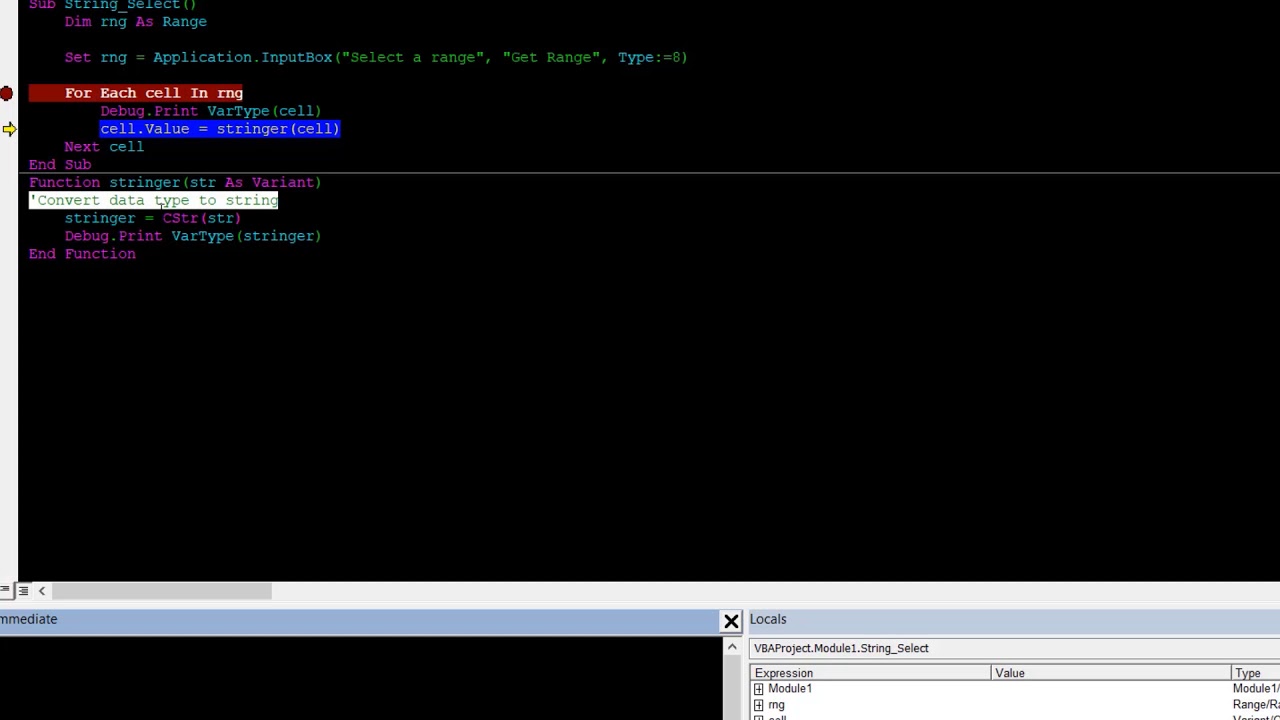Remove the breakpoint dot on For Each line
Screen dimensions: 1280x720
(6, 93)
